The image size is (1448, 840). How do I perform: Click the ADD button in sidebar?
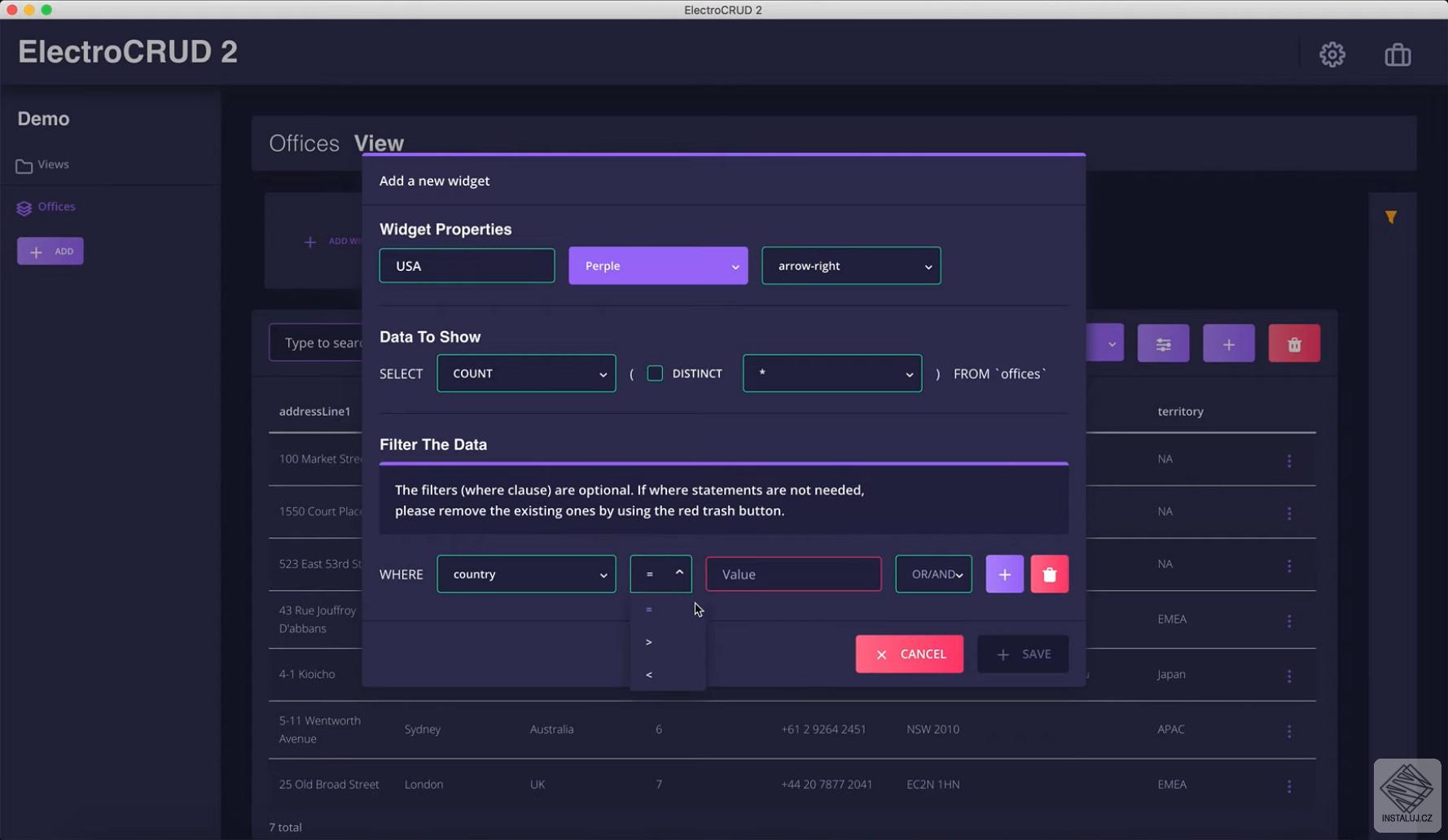(50, 252)
